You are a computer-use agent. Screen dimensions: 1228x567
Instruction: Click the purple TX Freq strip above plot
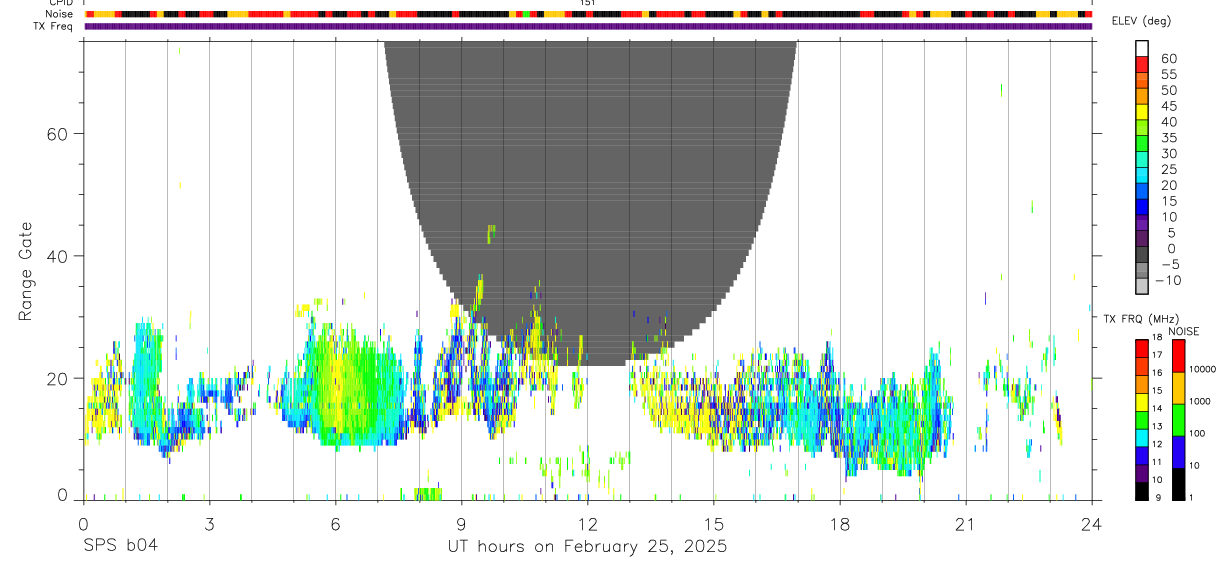[x=588, y=26]
